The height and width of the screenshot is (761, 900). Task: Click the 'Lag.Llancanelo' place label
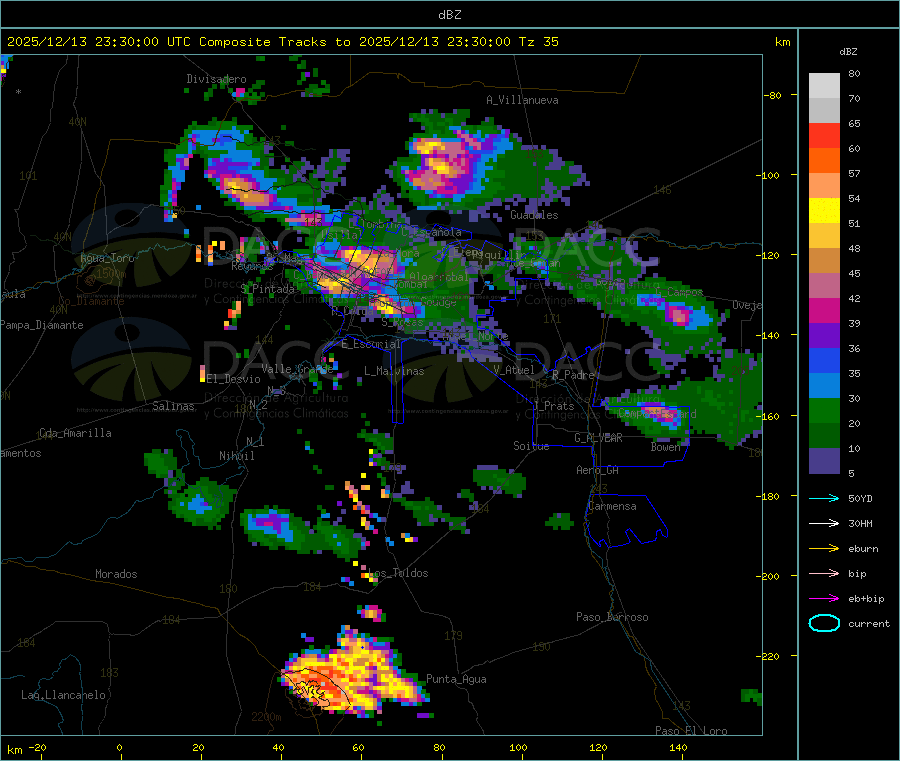(x=64, y=695)
